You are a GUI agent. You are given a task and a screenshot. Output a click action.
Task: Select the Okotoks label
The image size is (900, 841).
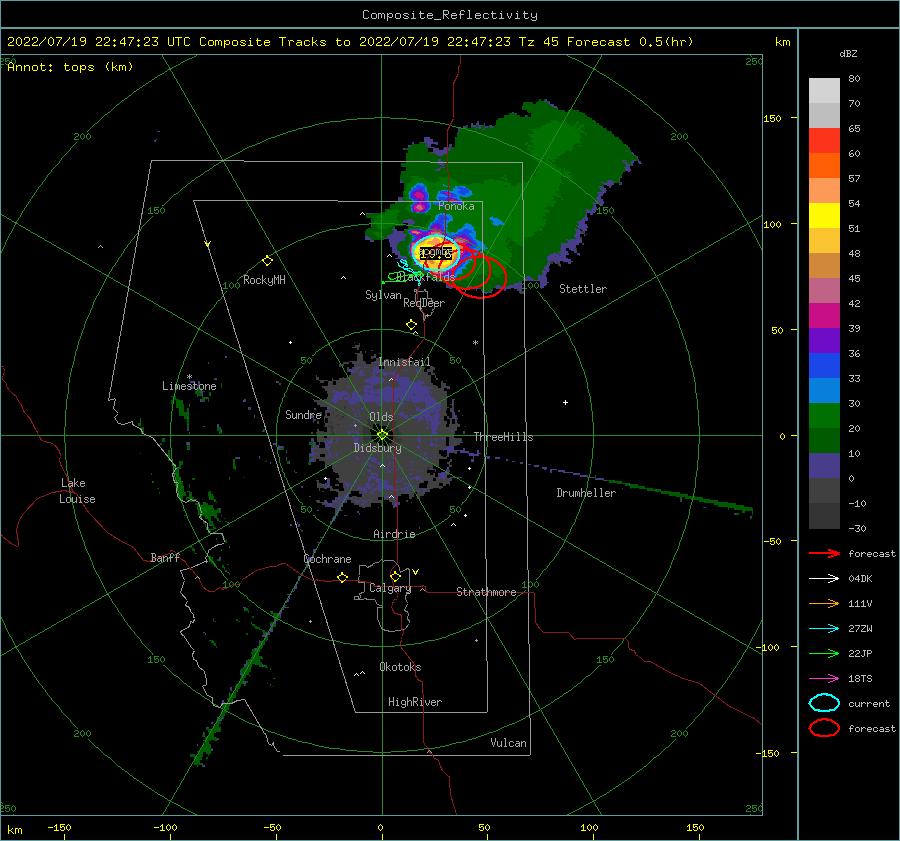[x=401, y=667]
